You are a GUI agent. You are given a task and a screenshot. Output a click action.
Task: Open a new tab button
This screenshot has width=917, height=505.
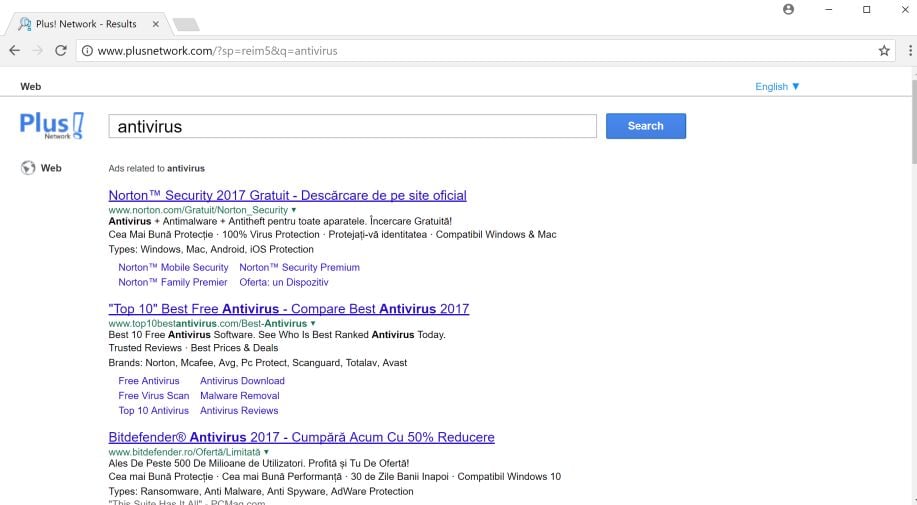187,25
